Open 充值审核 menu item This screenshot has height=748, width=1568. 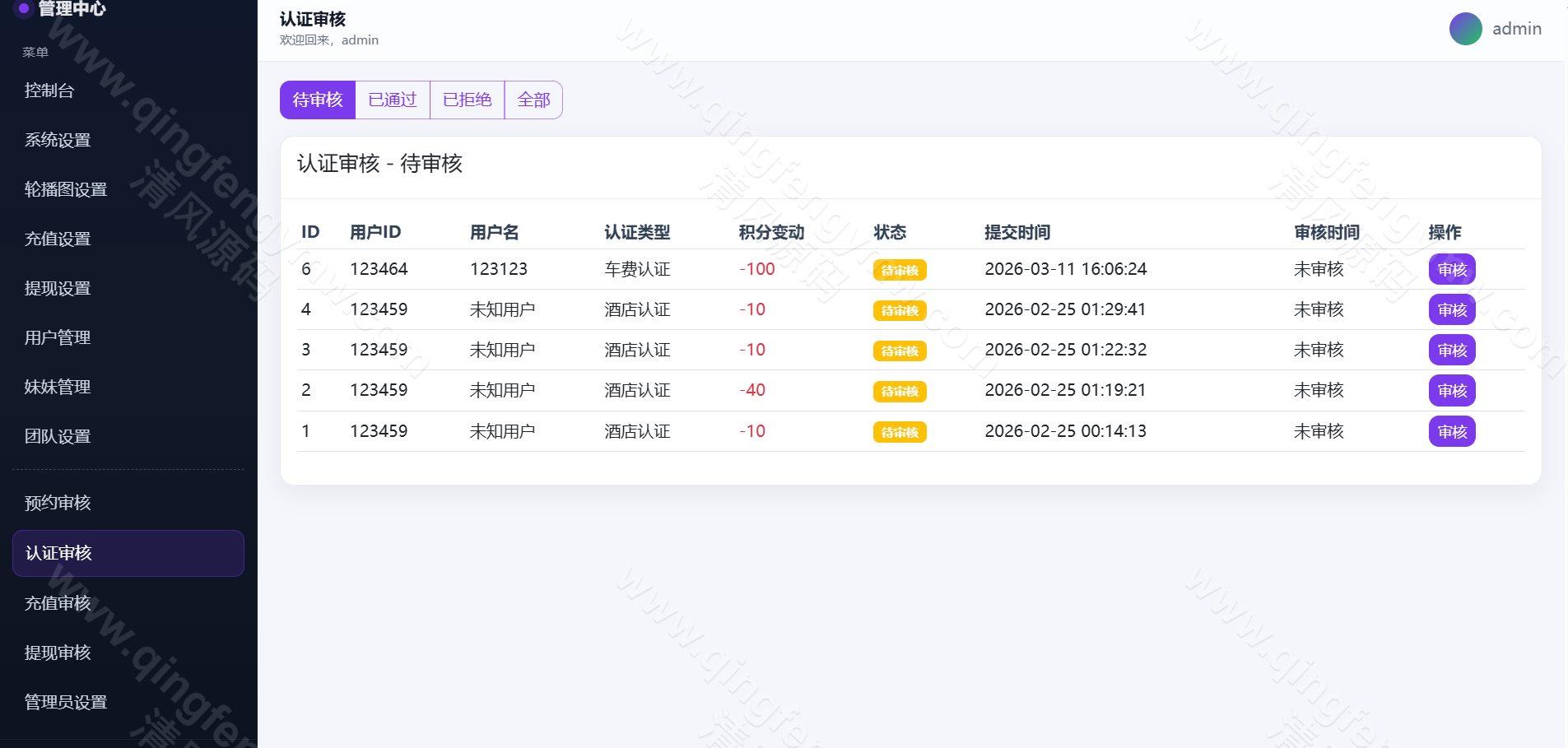128,603
